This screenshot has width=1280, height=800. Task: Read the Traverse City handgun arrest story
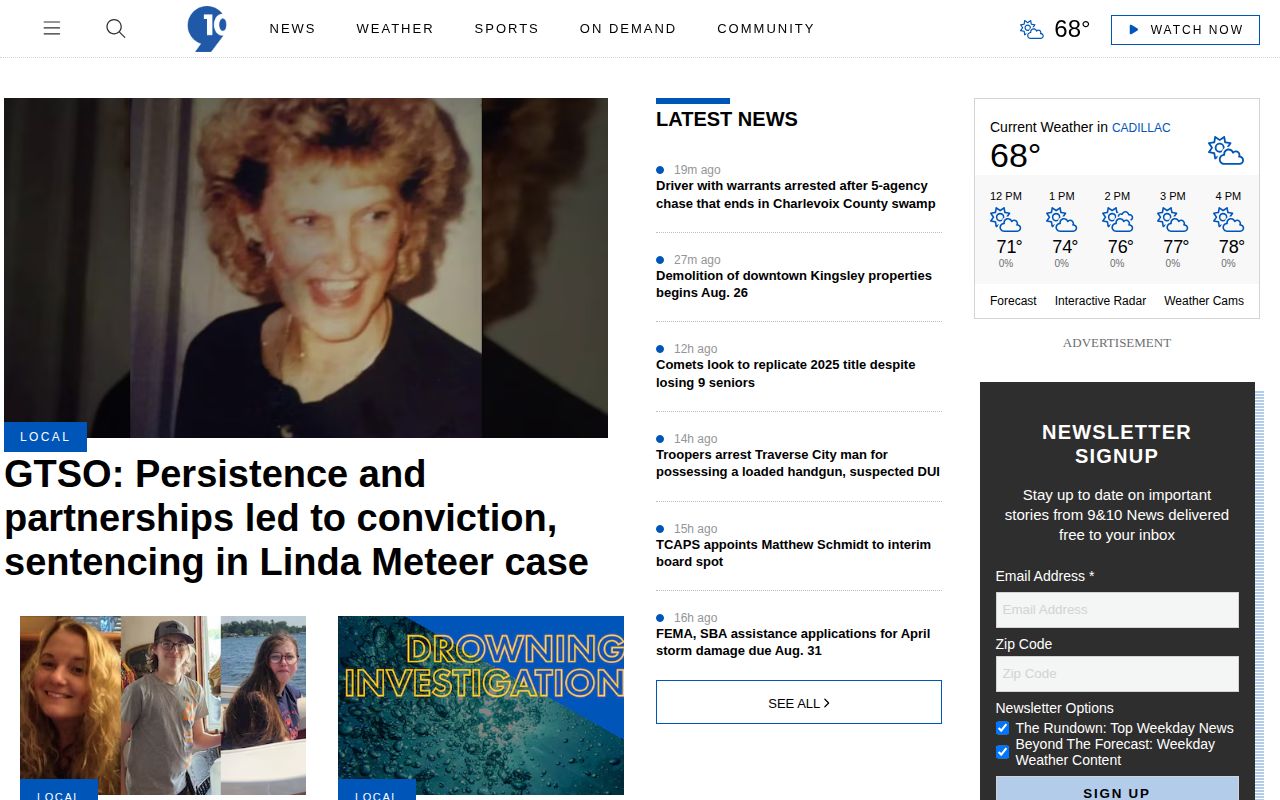click(798, 463)
